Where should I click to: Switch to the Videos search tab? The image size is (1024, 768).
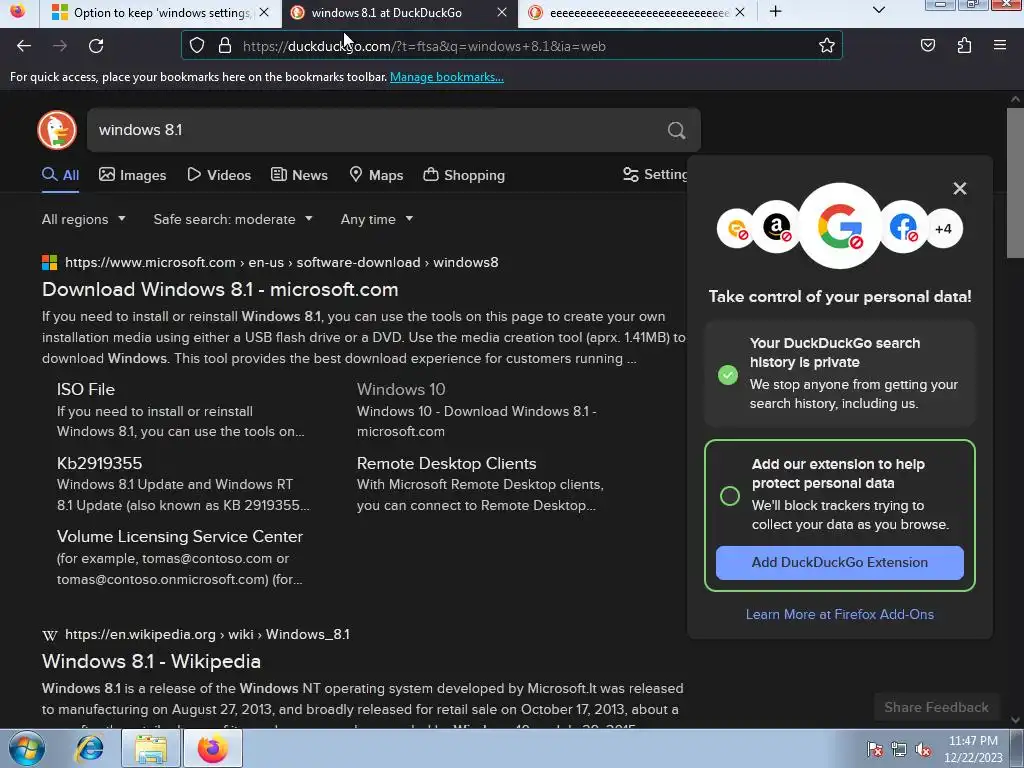[219, 175]
